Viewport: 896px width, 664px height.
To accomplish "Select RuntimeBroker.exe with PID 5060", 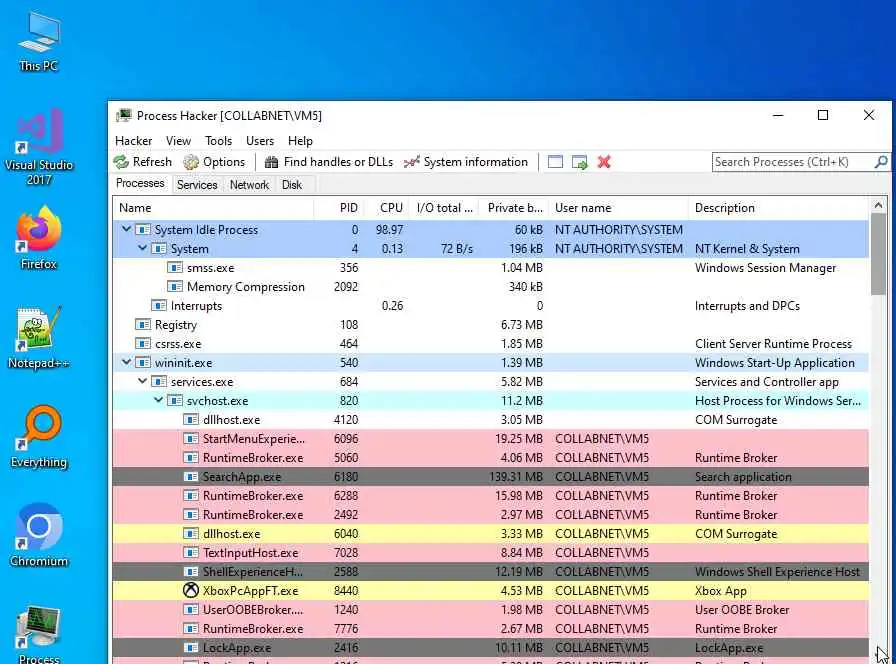I will point(491,458).
